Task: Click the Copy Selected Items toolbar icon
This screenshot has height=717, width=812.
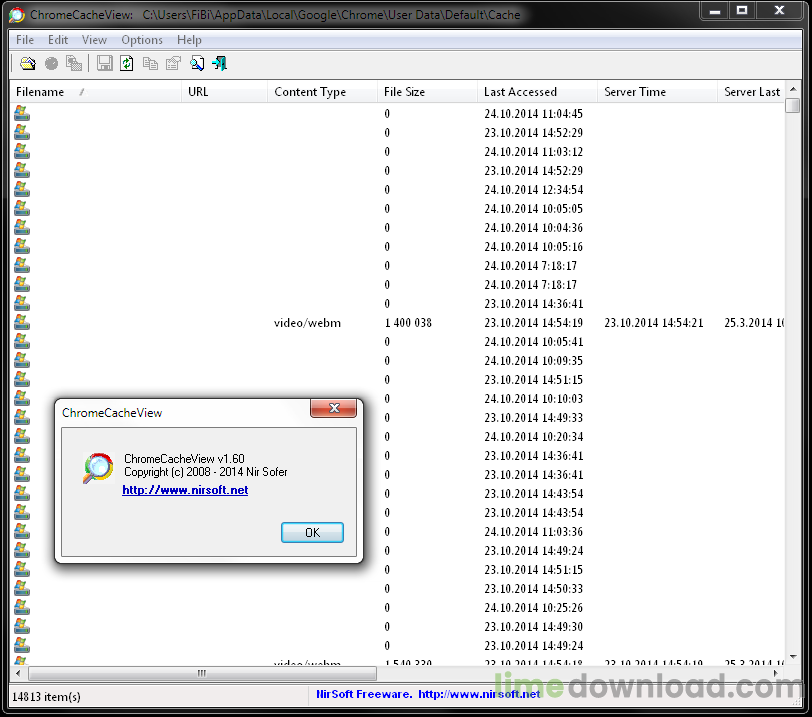Action: coord(150,63)
